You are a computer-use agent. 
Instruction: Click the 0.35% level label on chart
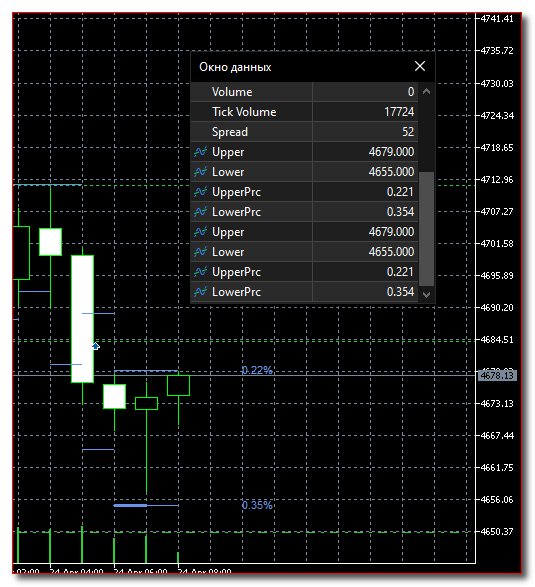pos(257,505)
